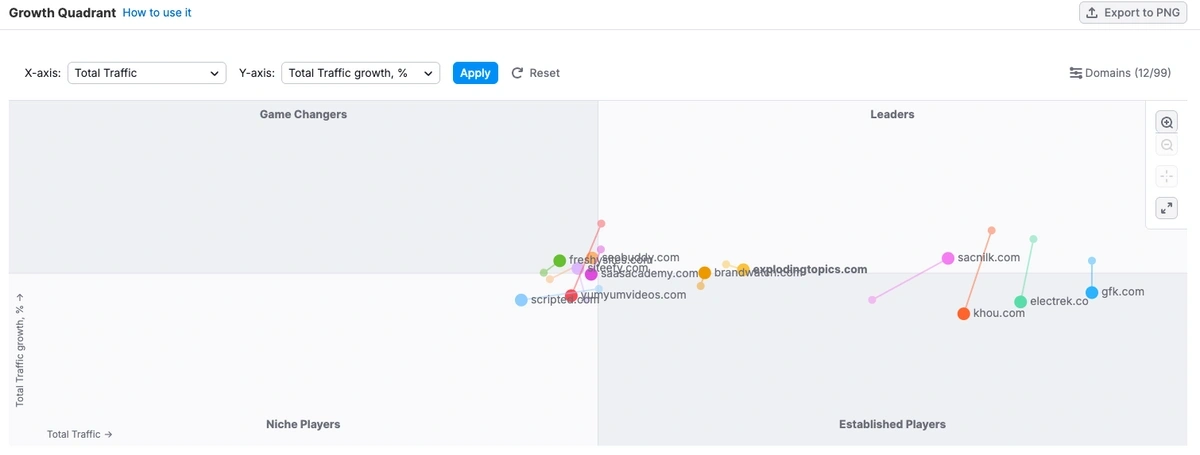Click the Niche Players quadrant label
The width and height of the screenshot is (1200, 455).
tap(303, 424)
